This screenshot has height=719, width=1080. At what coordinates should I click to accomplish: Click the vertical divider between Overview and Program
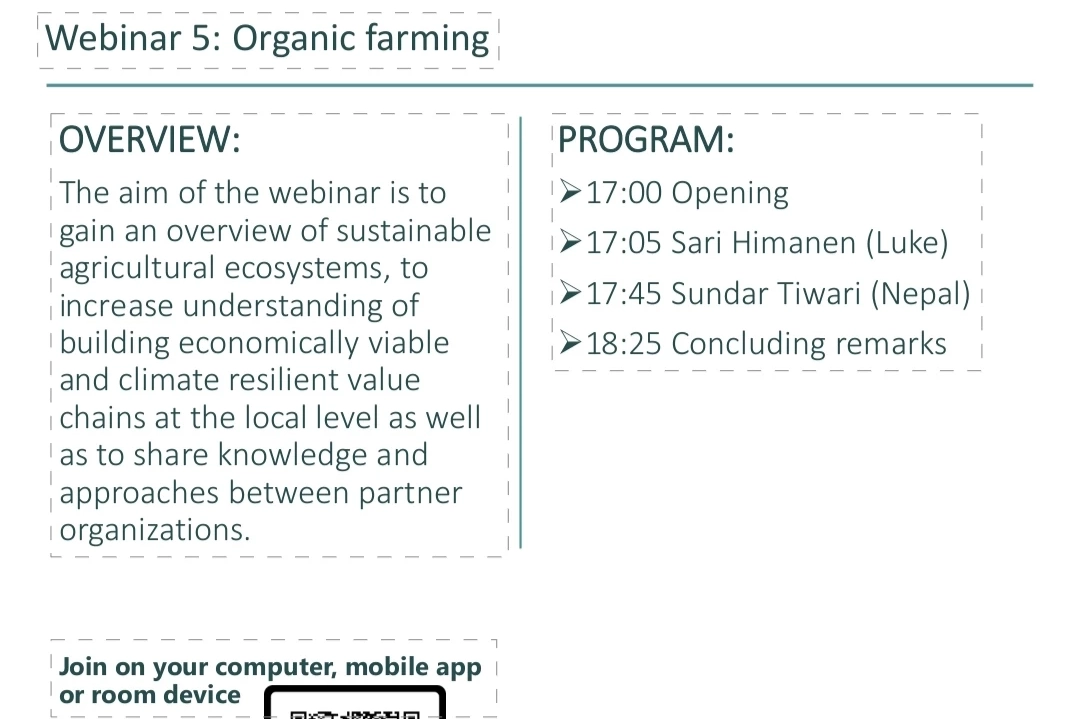[521, 330]
